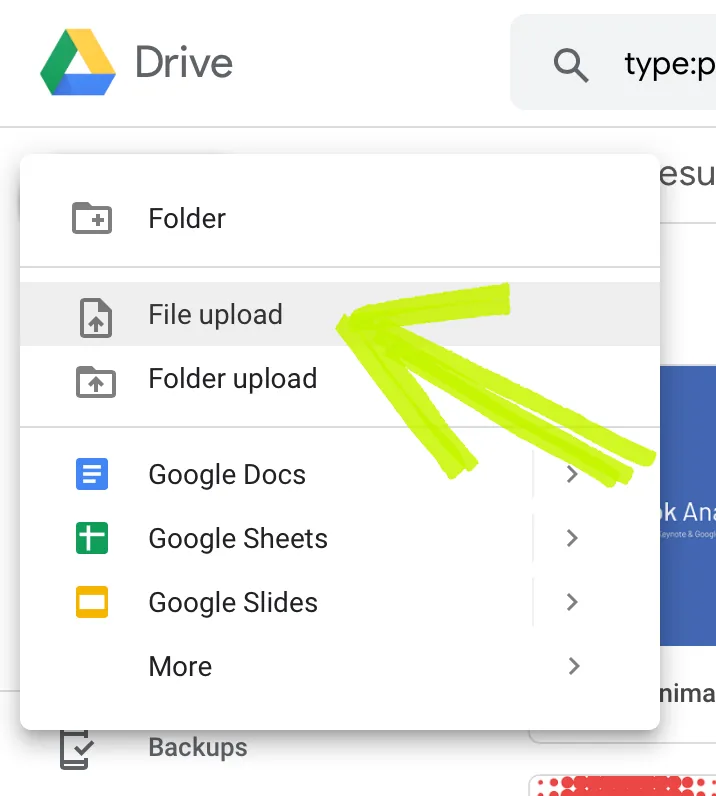Image resolution: width=716 pixels, height=796 pixels.
Task: Click the File upload icon
Action: point(96,318)
